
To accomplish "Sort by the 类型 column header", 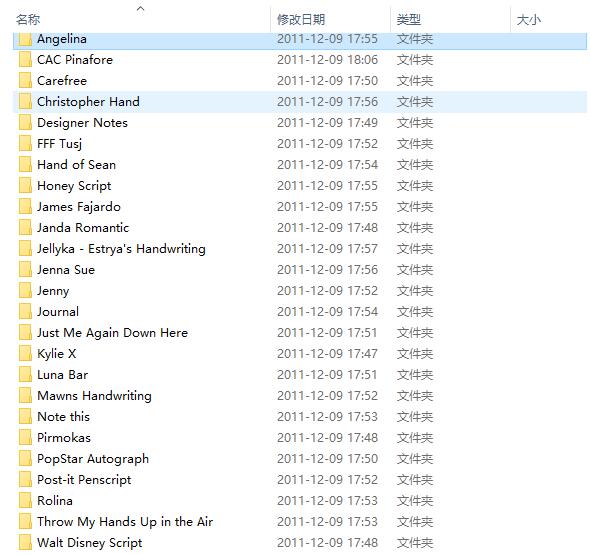I will pyautogui.click(x=409, y=20).
